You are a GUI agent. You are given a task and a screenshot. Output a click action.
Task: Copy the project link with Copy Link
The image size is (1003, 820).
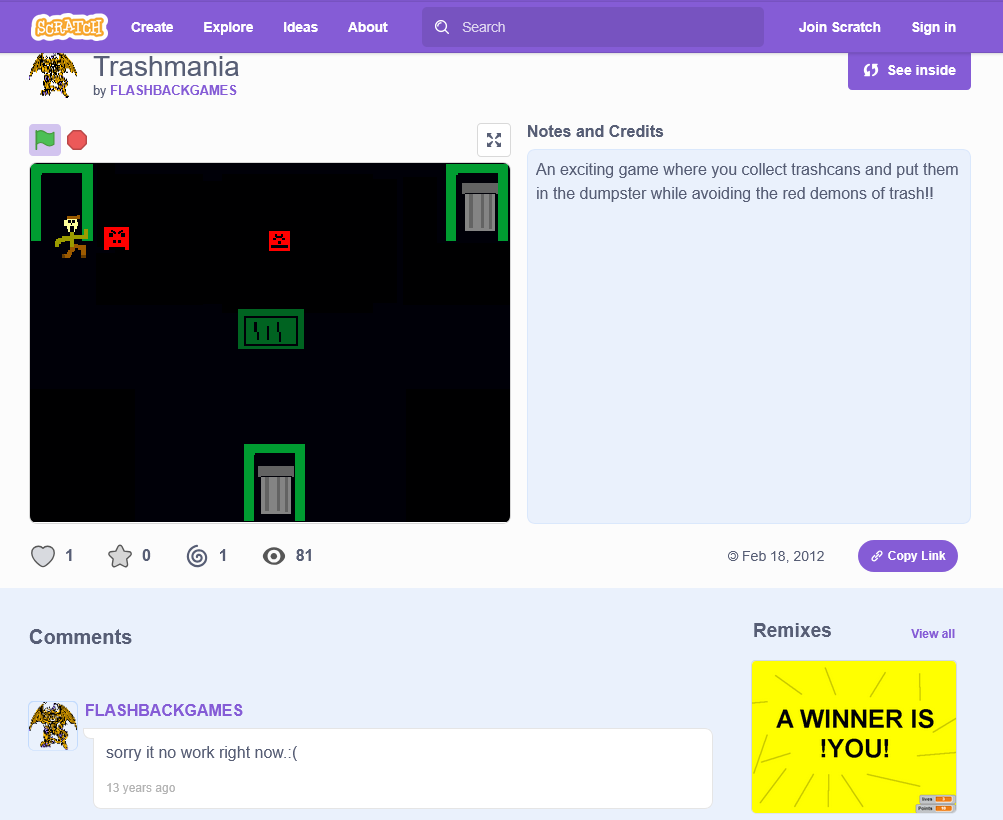pyautogui.click(x=908, y=556)
